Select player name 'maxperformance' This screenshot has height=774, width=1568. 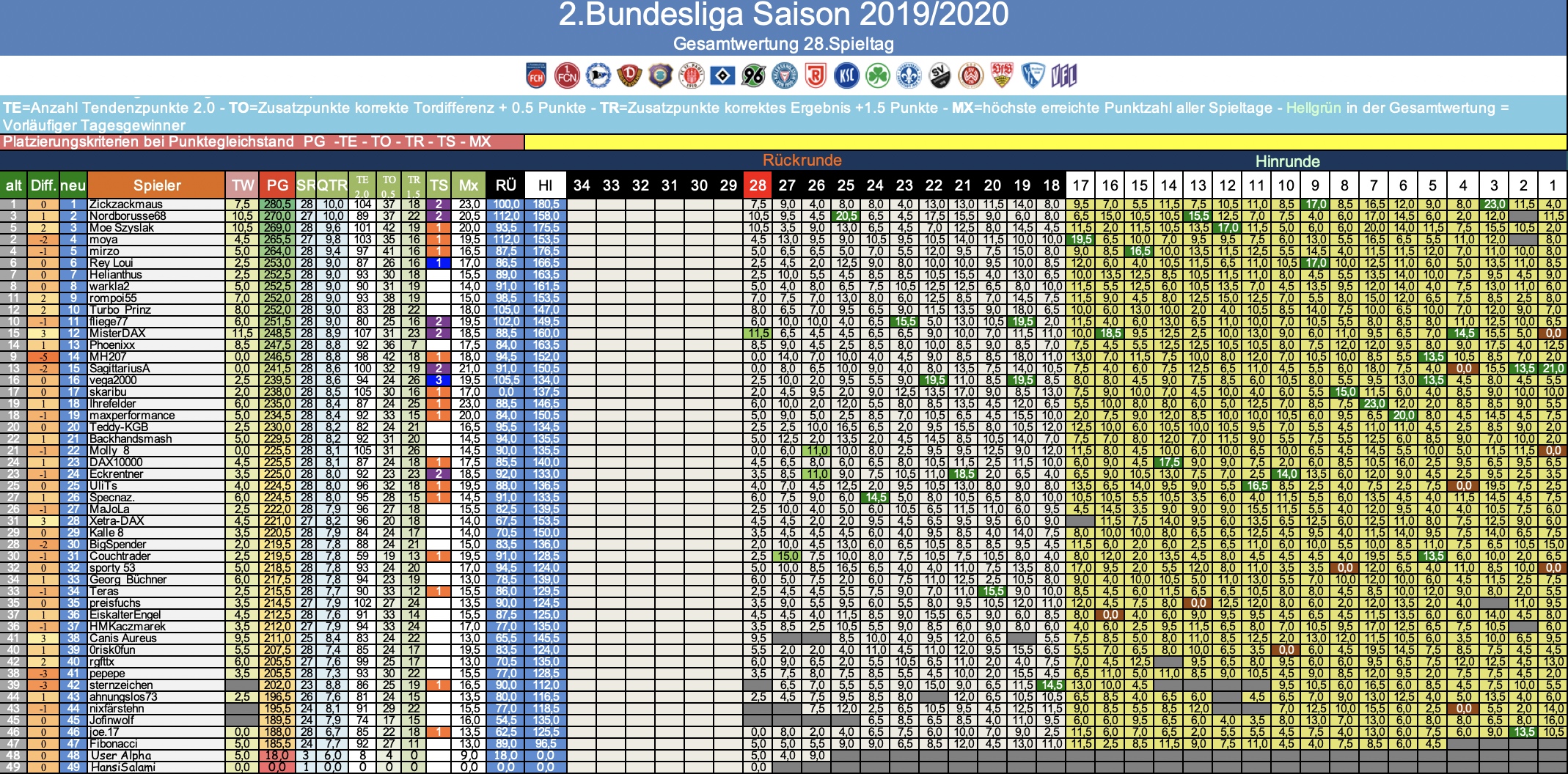click(132, 416)
